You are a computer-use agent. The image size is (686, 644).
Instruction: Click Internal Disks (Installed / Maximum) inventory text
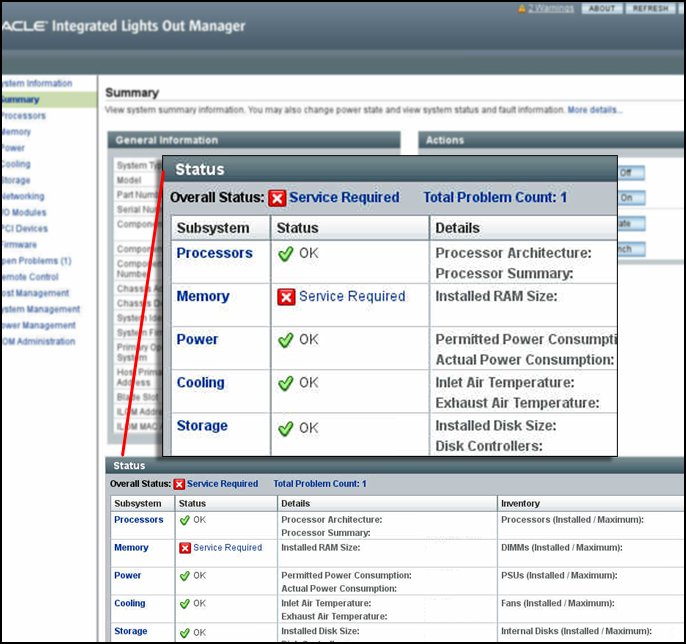(x=576, y=631)
